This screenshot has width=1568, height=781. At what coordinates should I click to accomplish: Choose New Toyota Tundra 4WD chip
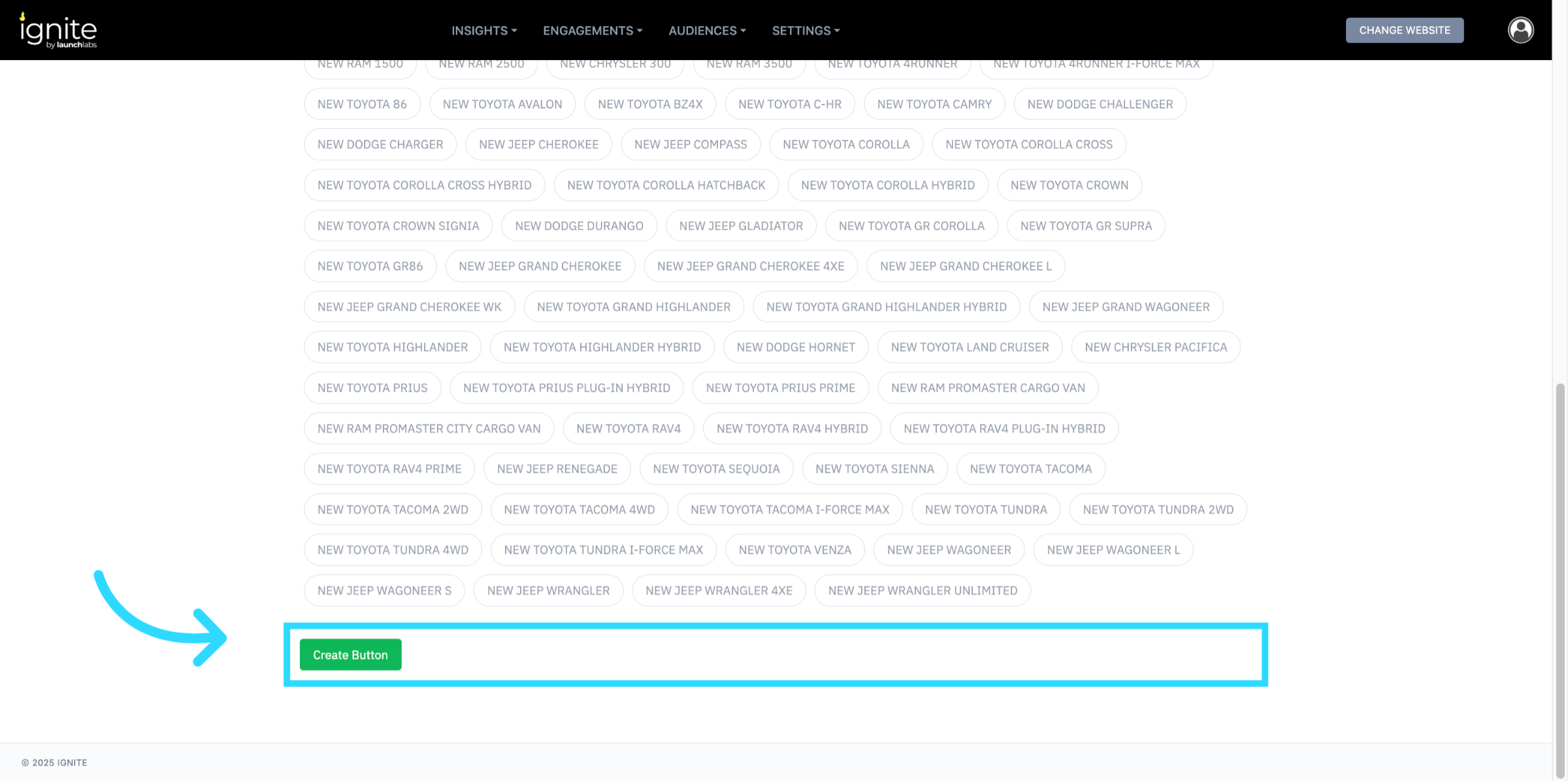393,550
